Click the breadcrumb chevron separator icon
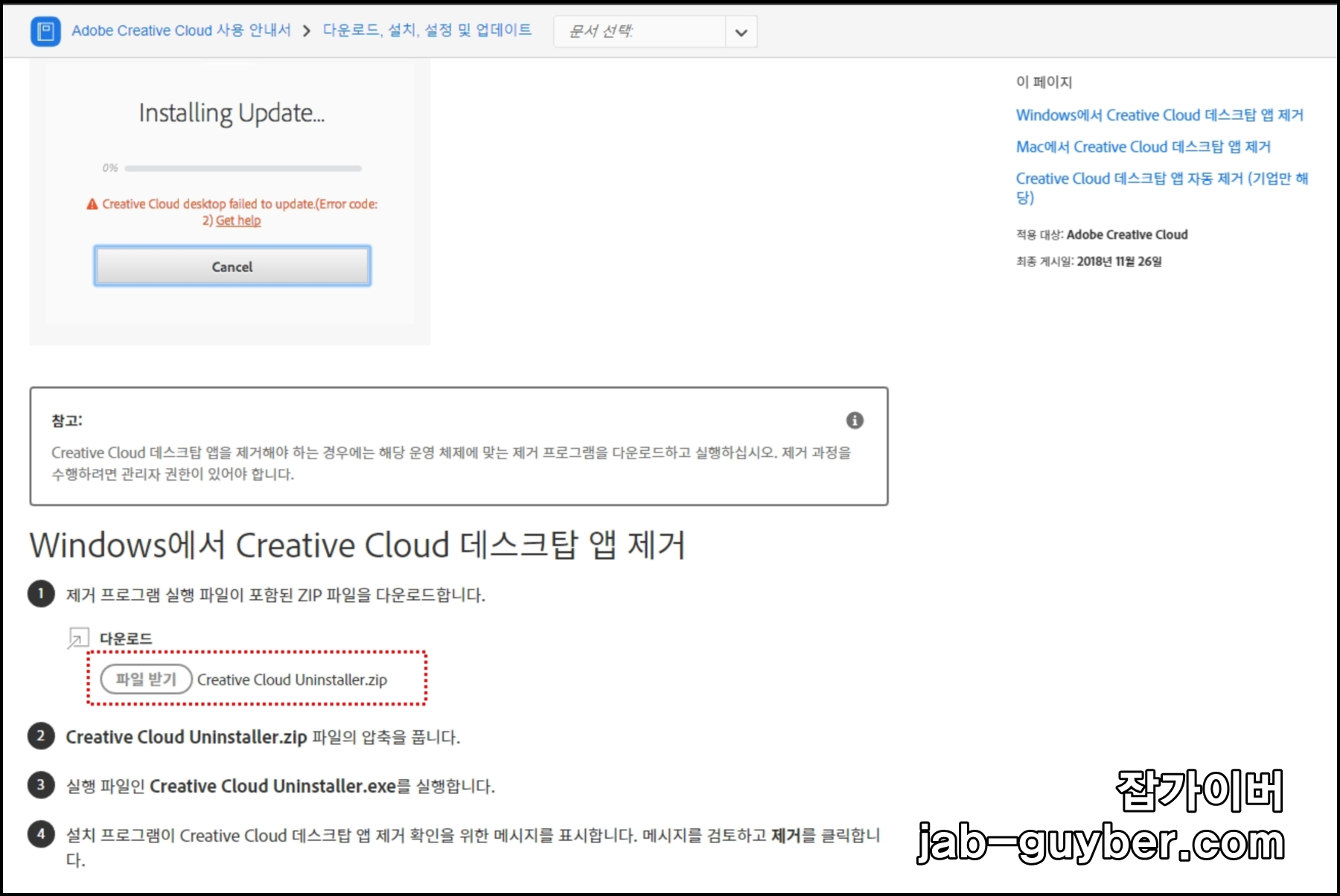Screen dimensions: 1340x896 tap(306, 31)
